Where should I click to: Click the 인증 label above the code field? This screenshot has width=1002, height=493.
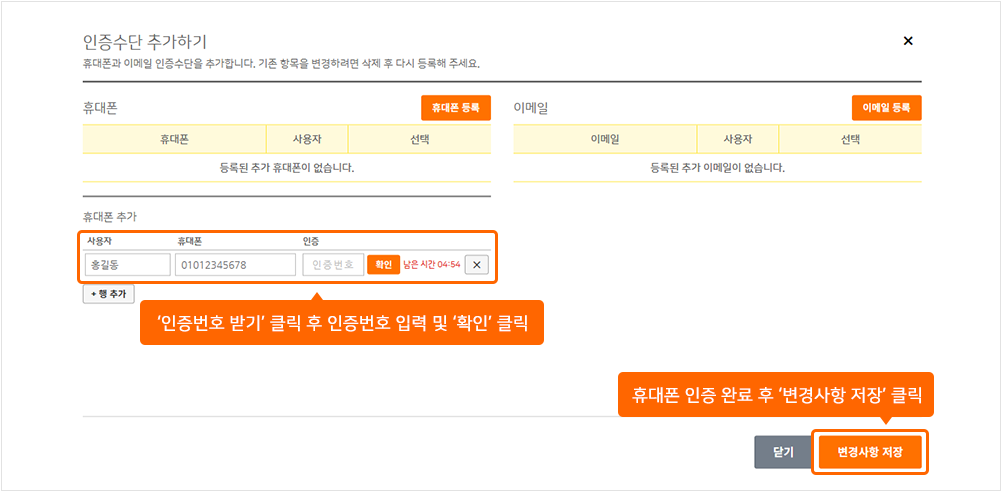(x=311, y=242)
